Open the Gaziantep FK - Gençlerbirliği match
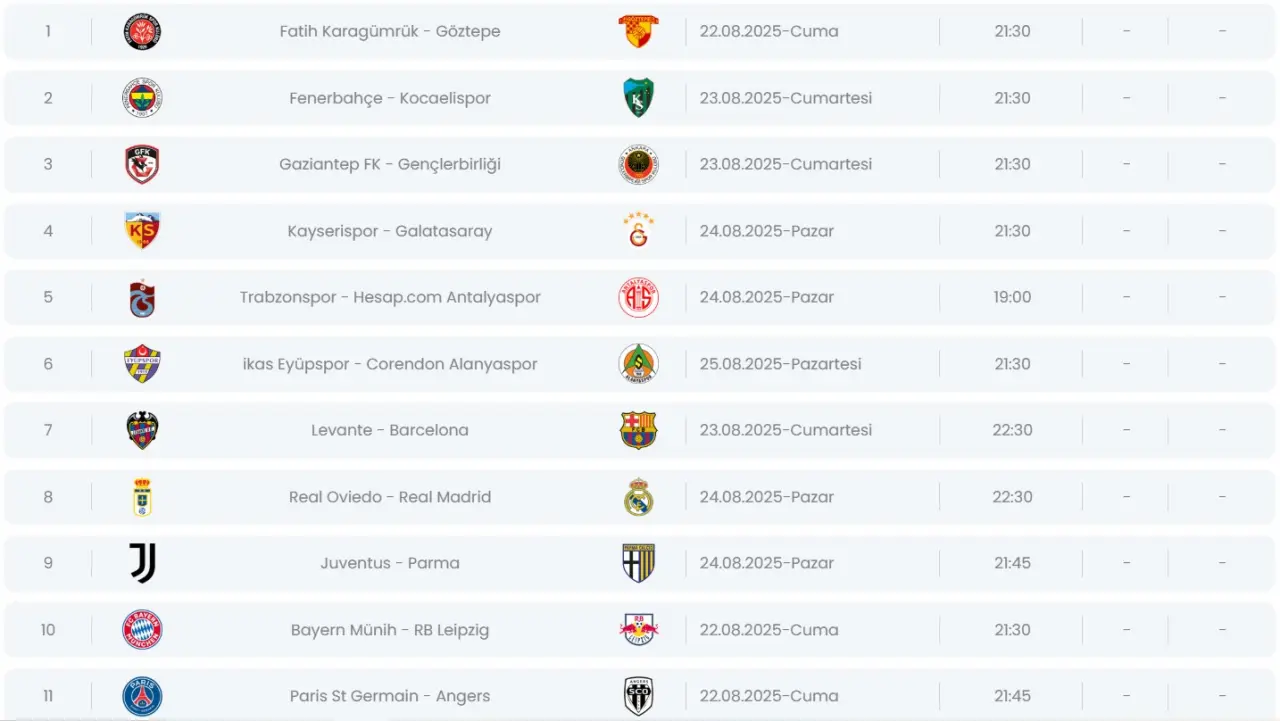This screenshot has height=721, width=1280. click(390, 164)
